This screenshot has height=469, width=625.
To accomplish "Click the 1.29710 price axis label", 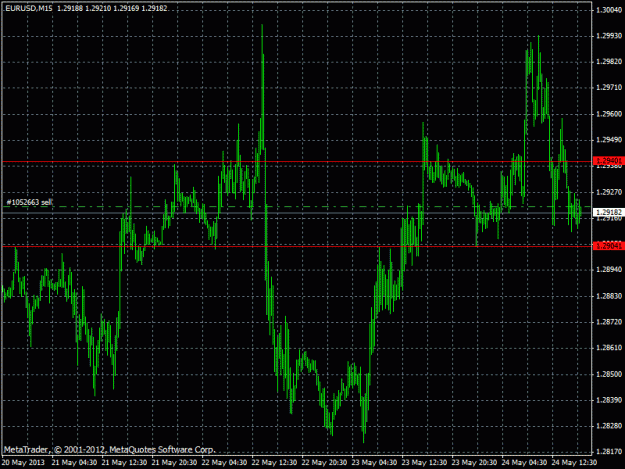I will pyautogui.click(x=609, y=87).
